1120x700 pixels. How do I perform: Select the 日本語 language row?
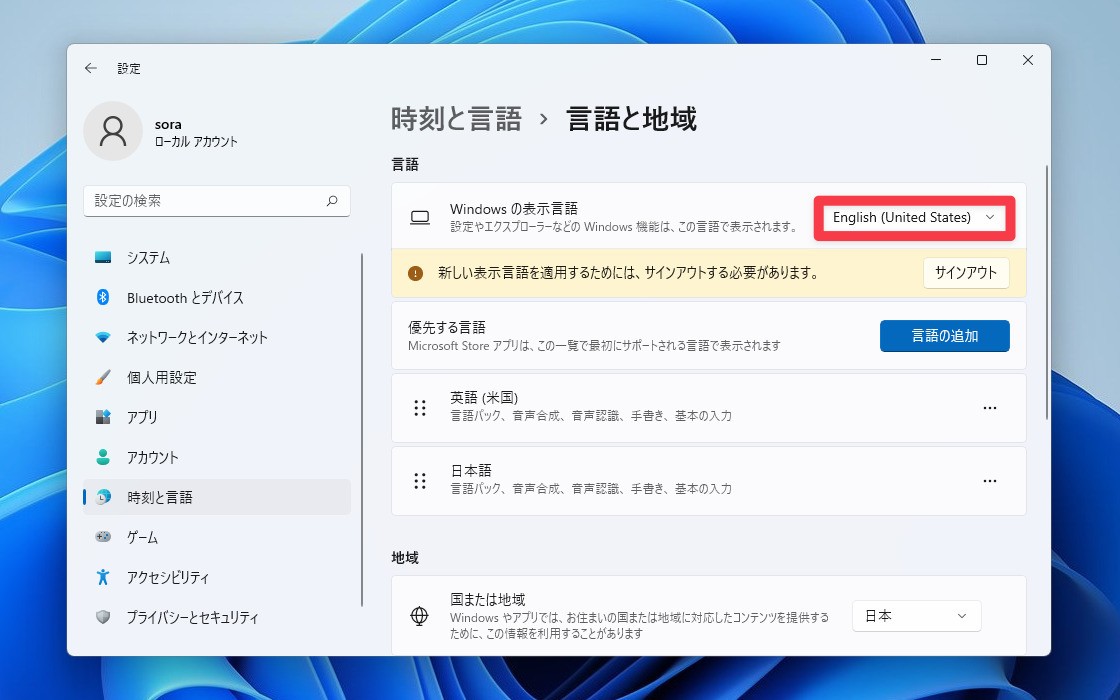(x=709, y=481)
